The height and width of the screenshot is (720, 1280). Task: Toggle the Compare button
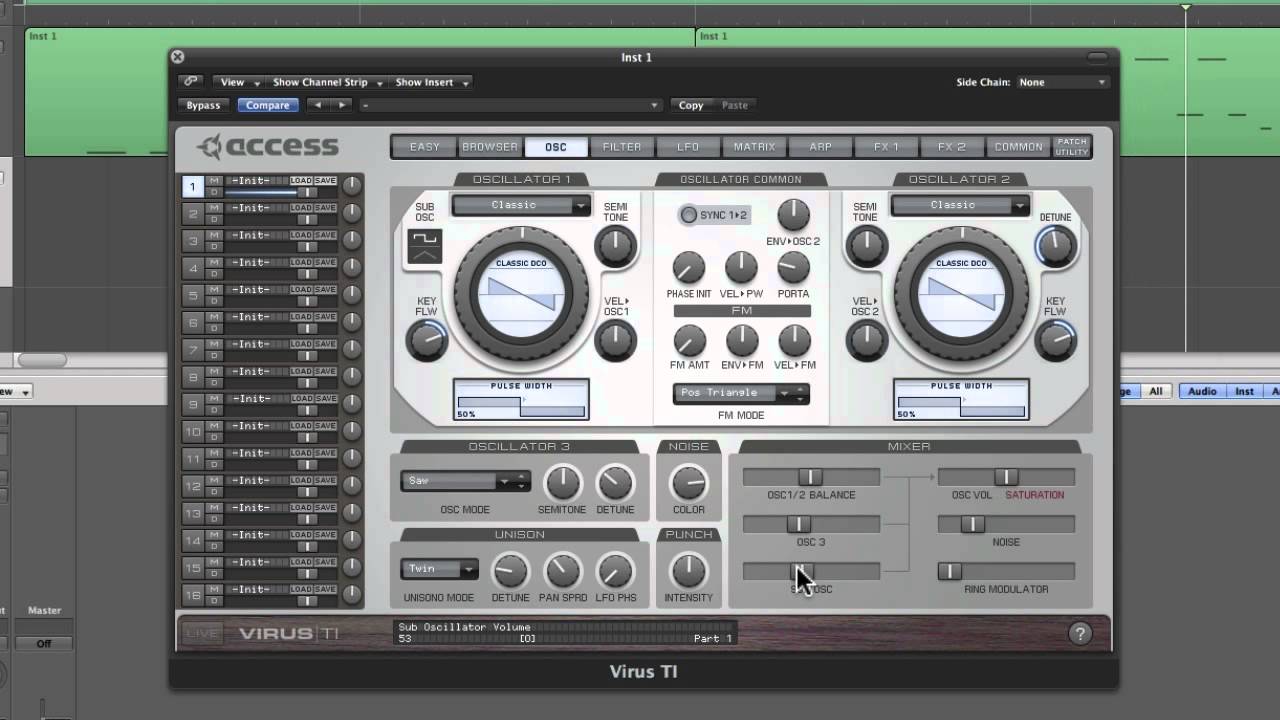(x=268, y=105)
